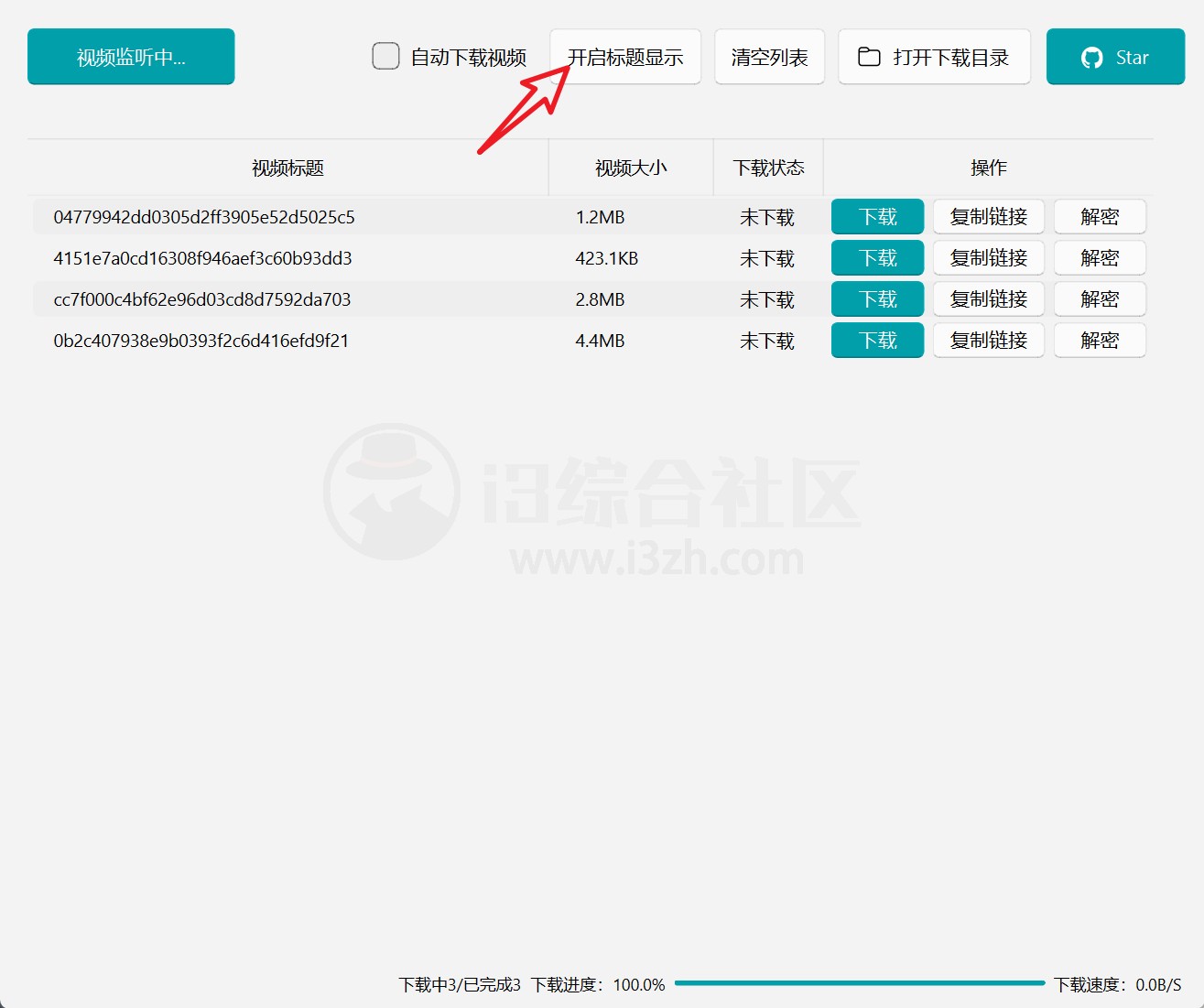Click the 开启标题显示 button
The image size is (1204, 1008).
[x=625, y=57]
